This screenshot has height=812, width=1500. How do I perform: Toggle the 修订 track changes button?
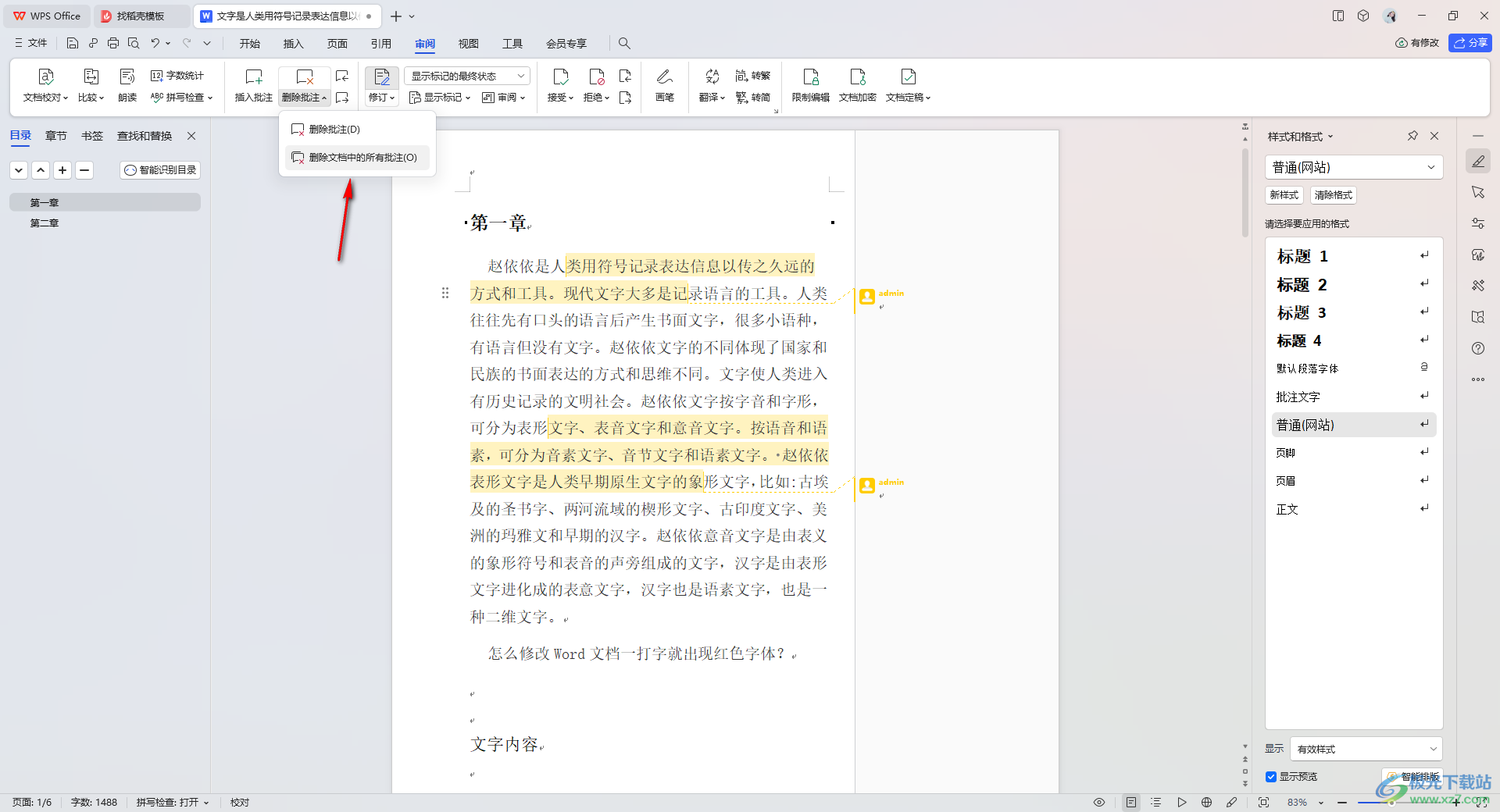[x=382, y=85]
